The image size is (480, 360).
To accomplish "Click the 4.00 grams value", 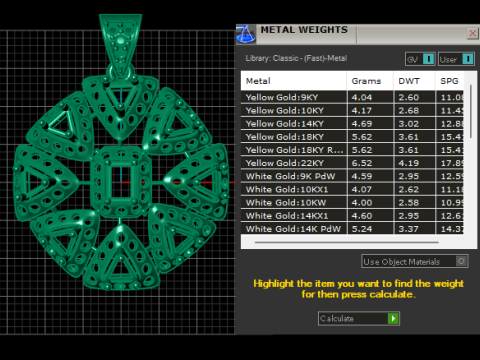I will 362,203.
